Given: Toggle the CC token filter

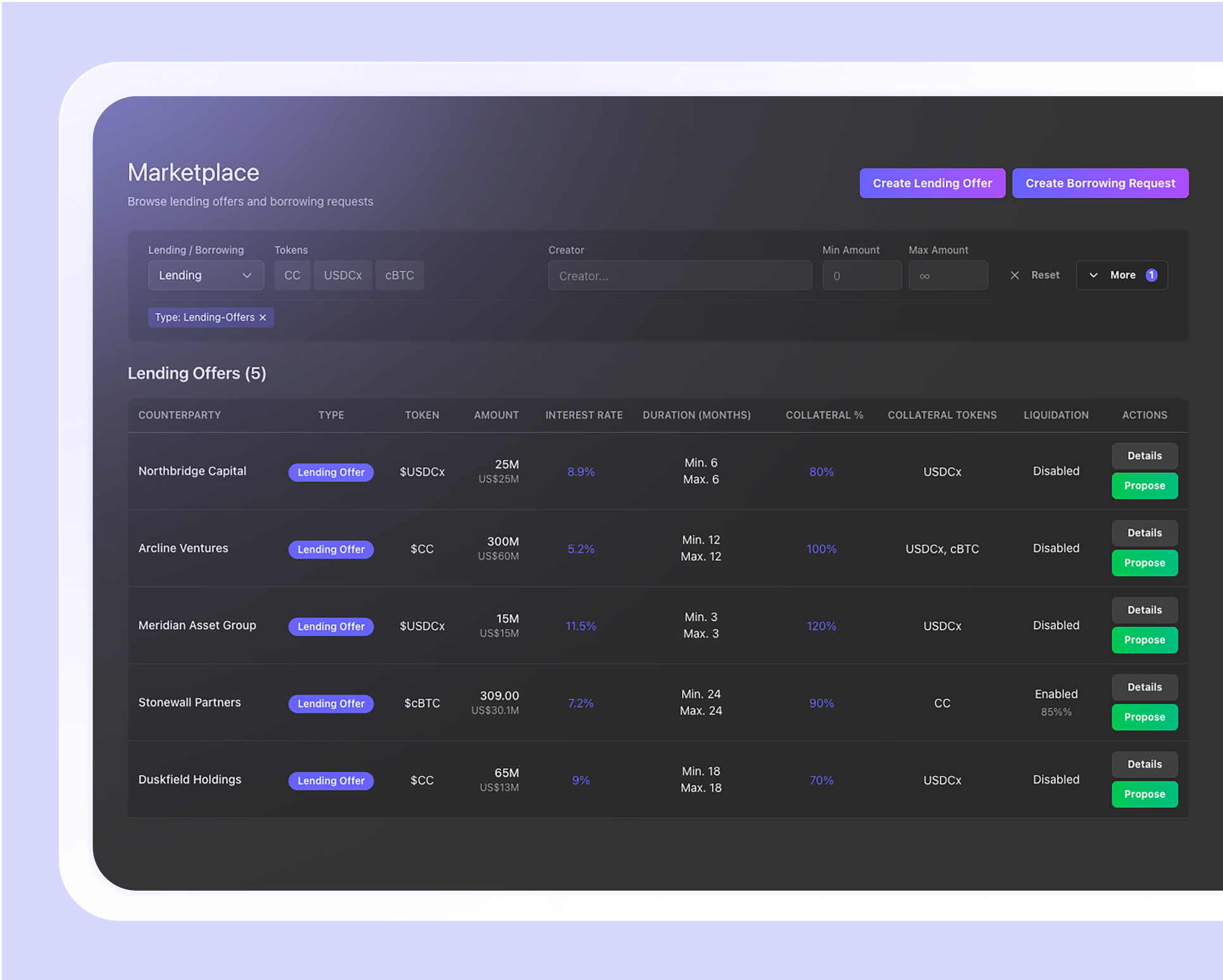Looking at the screenshot, I should coord(292,275).
